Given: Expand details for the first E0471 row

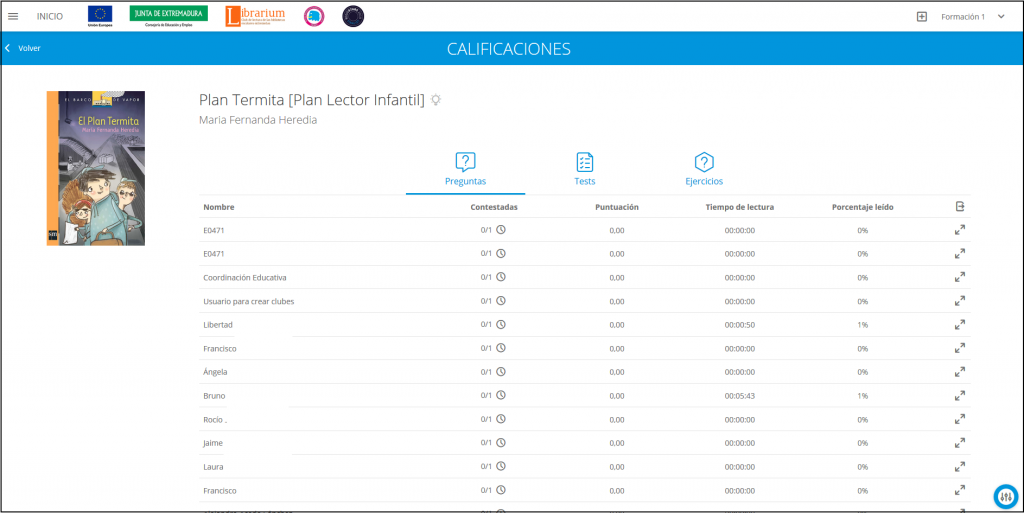Looking at the screenshot, I should click(x=959, y=230).
